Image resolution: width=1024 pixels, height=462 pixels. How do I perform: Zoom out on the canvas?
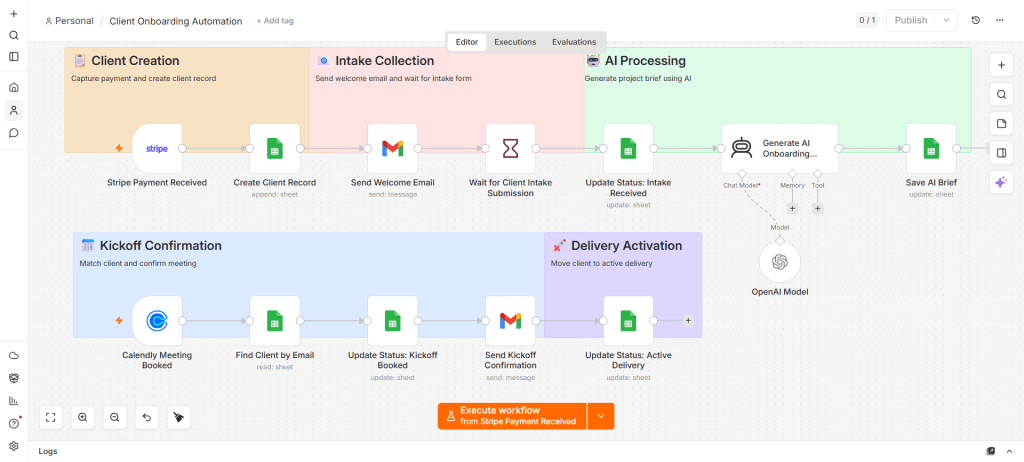point(115,417)
